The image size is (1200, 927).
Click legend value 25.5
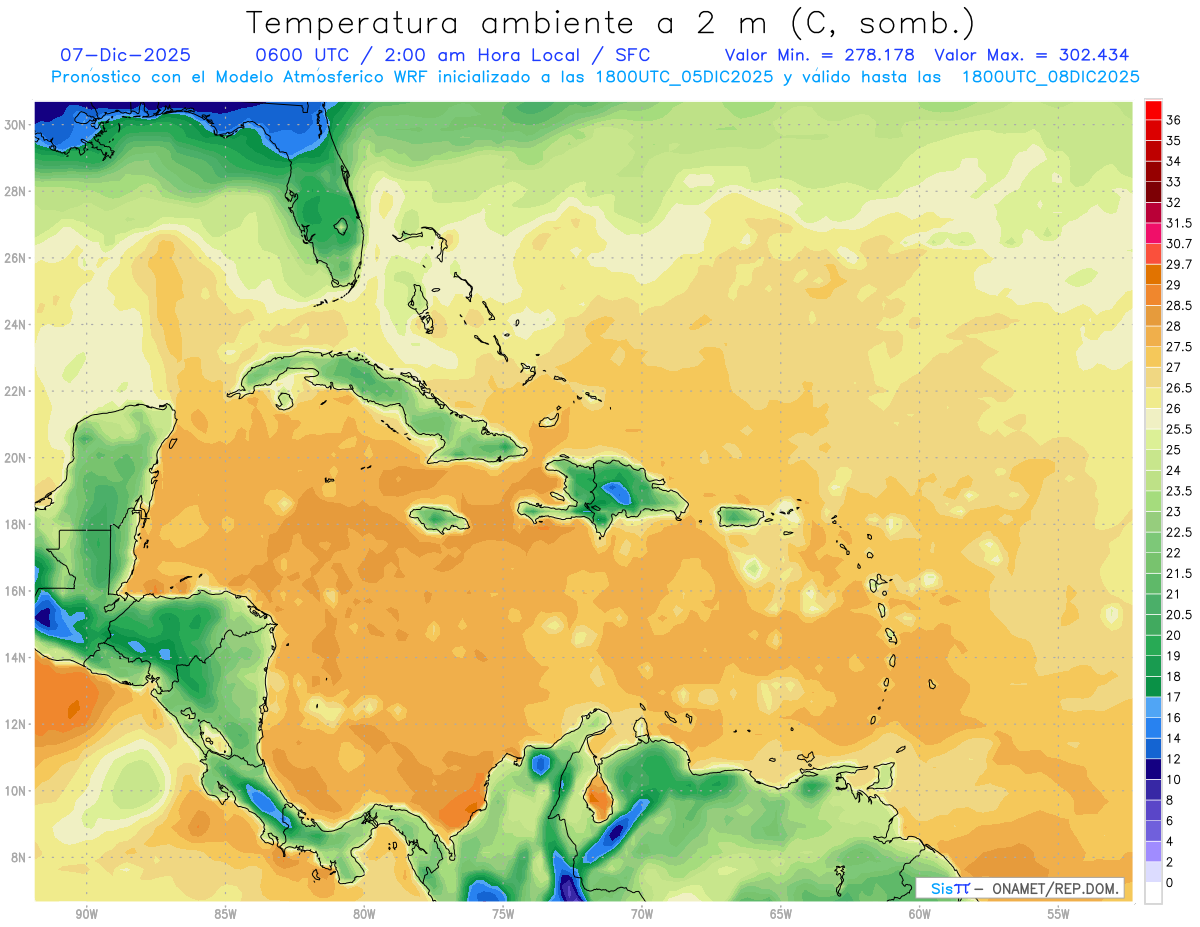point(1179,429)
